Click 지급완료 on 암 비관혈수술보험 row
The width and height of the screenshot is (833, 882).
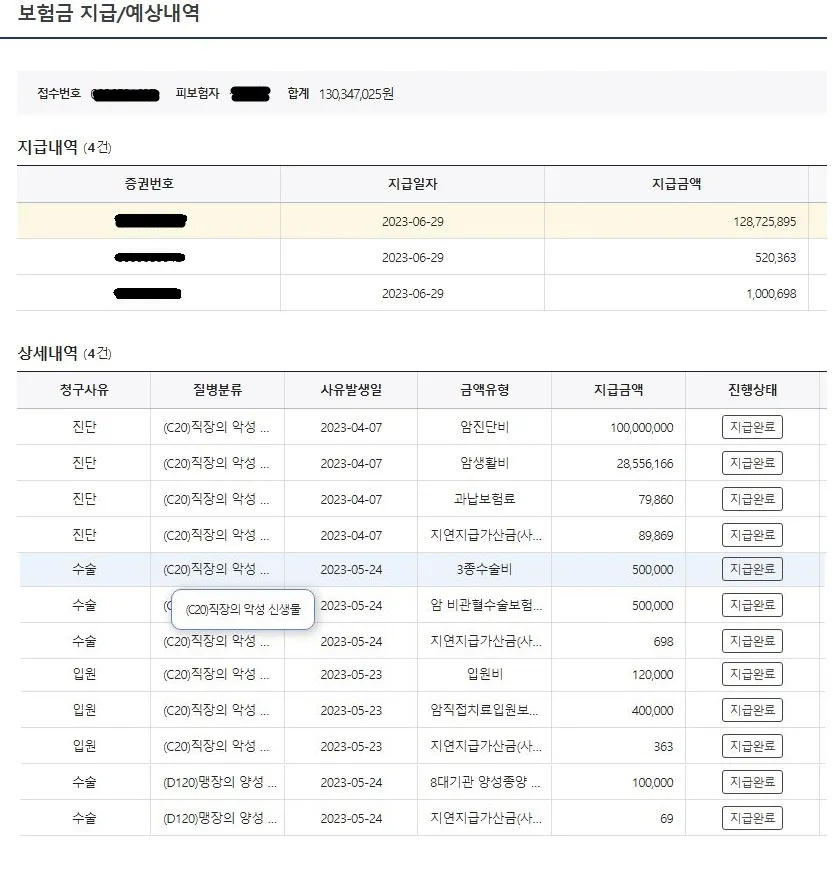coord(751,605)
